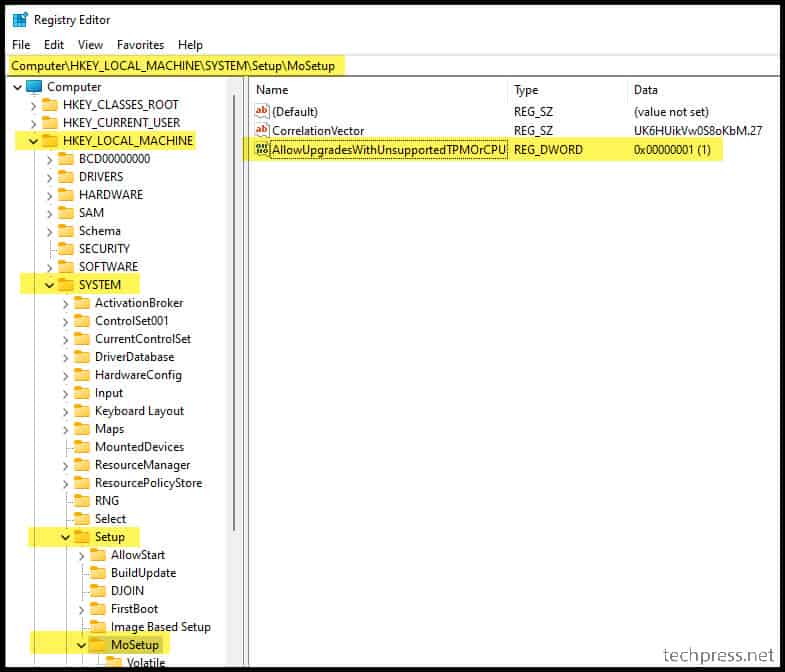Open the Help menu

pyautogui.click(x=190, y=45)
